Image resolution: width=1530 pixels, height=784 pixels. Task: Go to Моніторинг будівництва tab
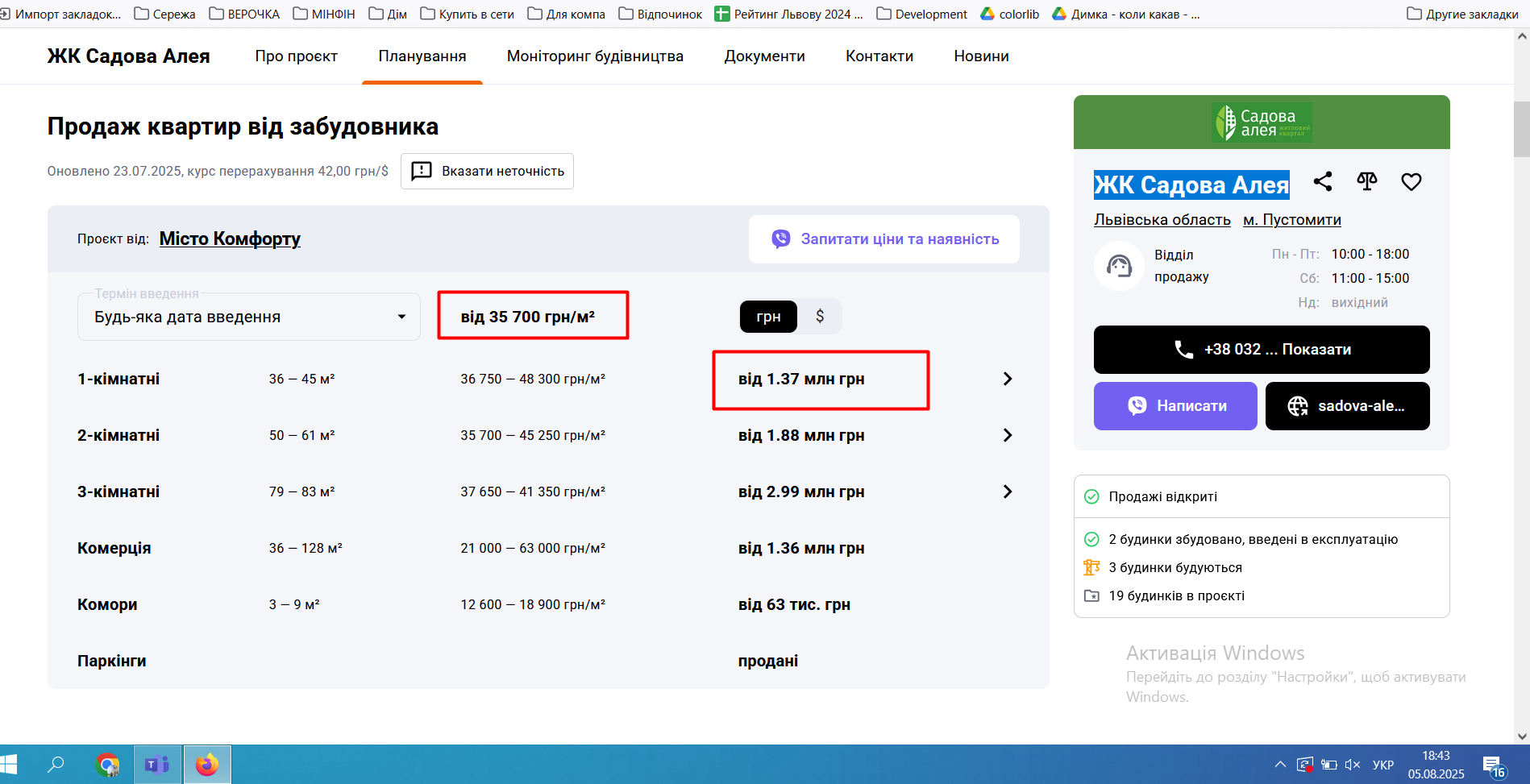(595, 56)
